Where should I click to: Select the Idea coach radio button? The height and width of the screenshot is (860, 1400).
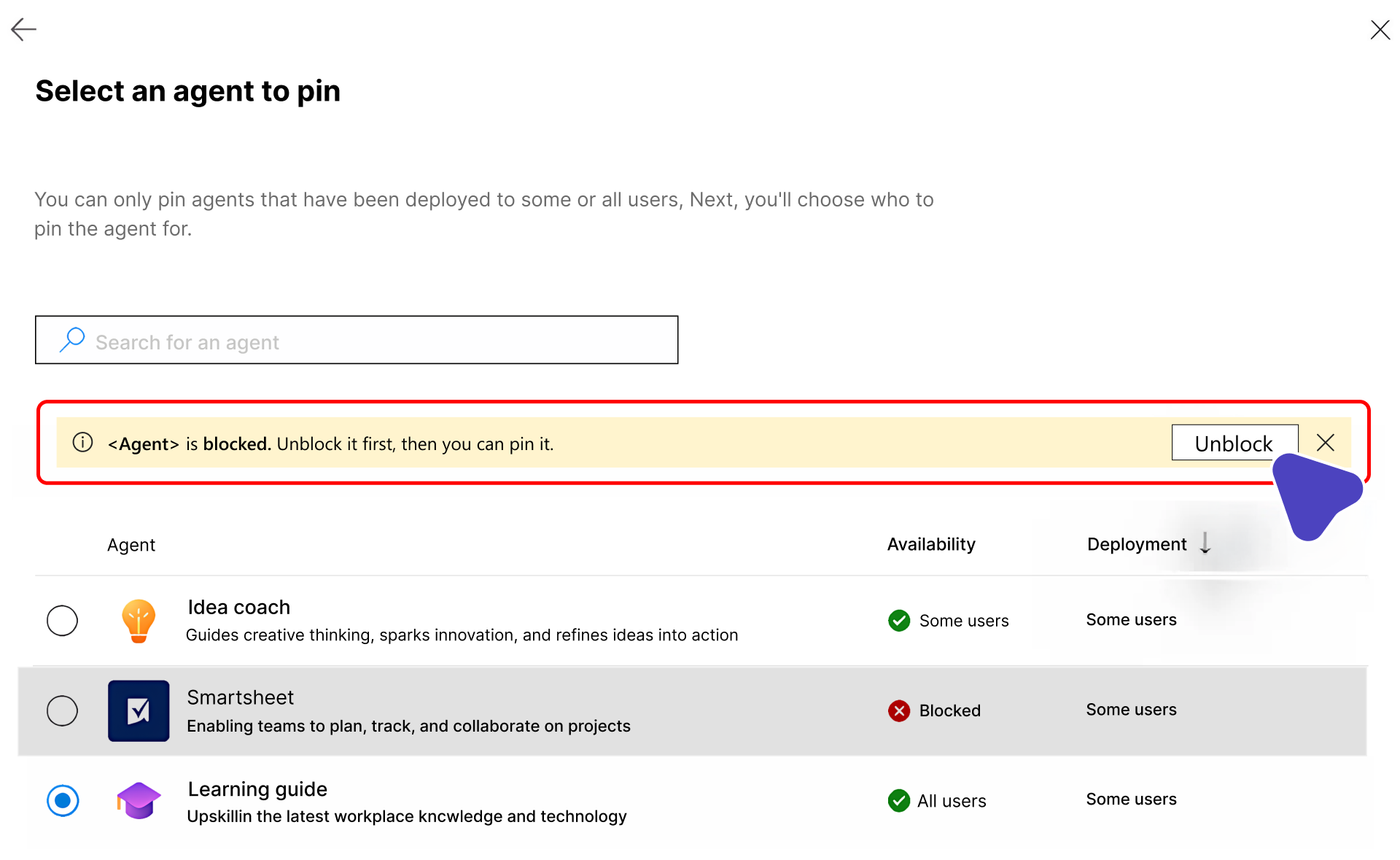pyautogui.click(x=62, y=621)
